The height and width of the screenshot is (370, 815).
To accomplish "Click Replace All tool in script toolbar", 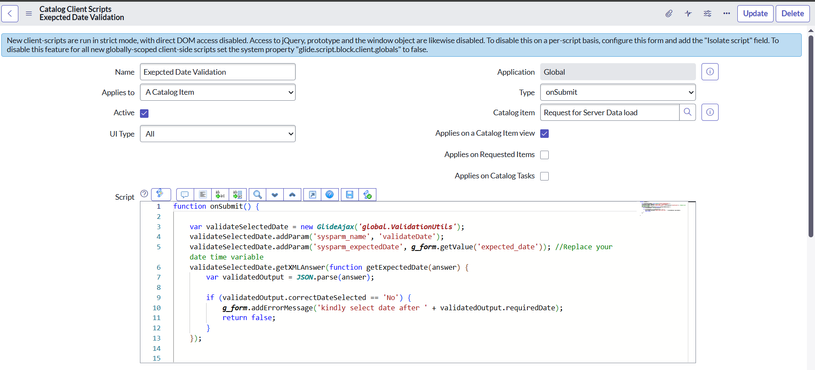I will pos(238,194).
